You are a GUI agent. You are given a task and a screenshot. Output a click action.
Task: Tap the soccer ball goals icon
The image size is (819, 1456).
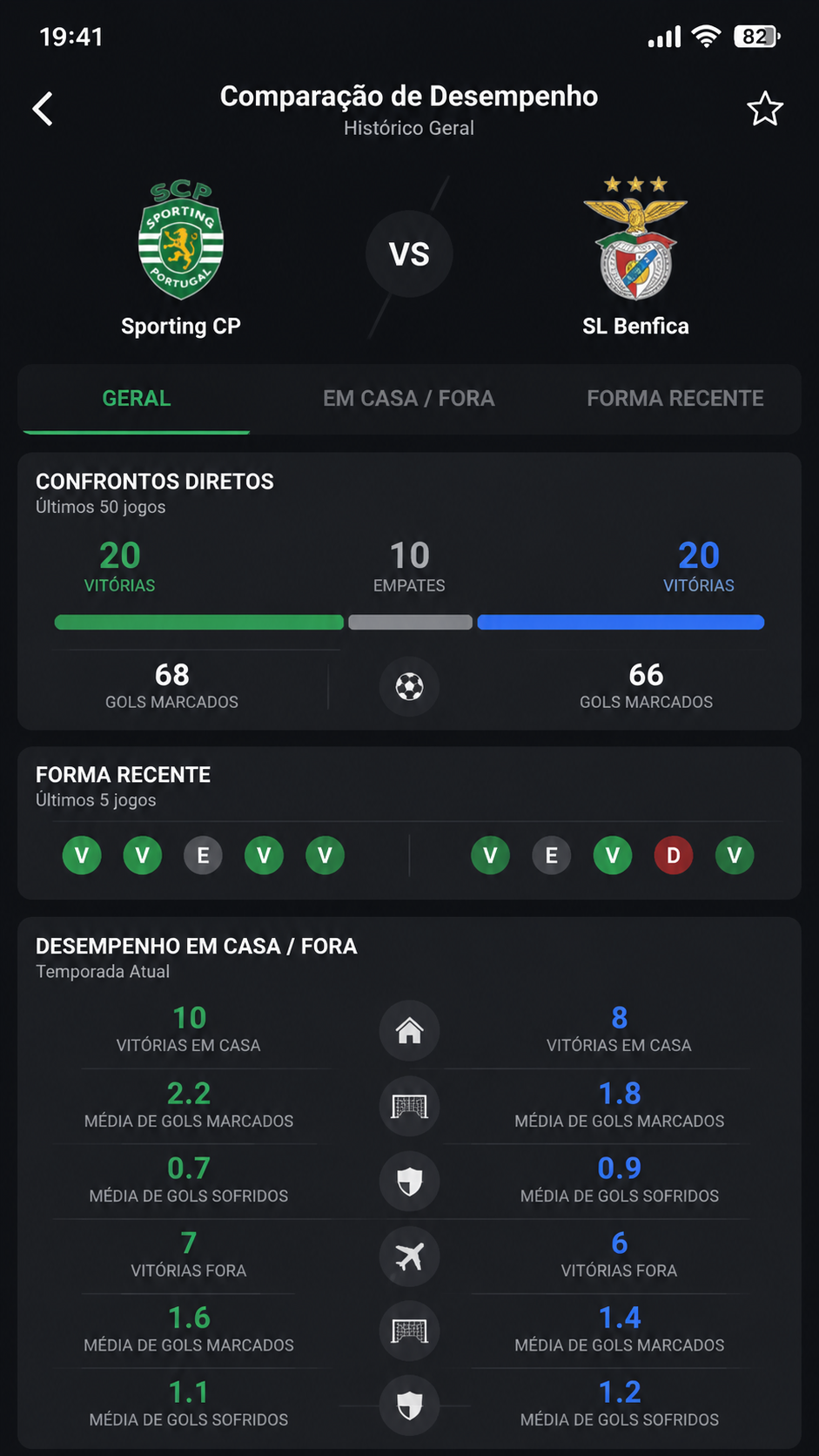pos(409,687)
